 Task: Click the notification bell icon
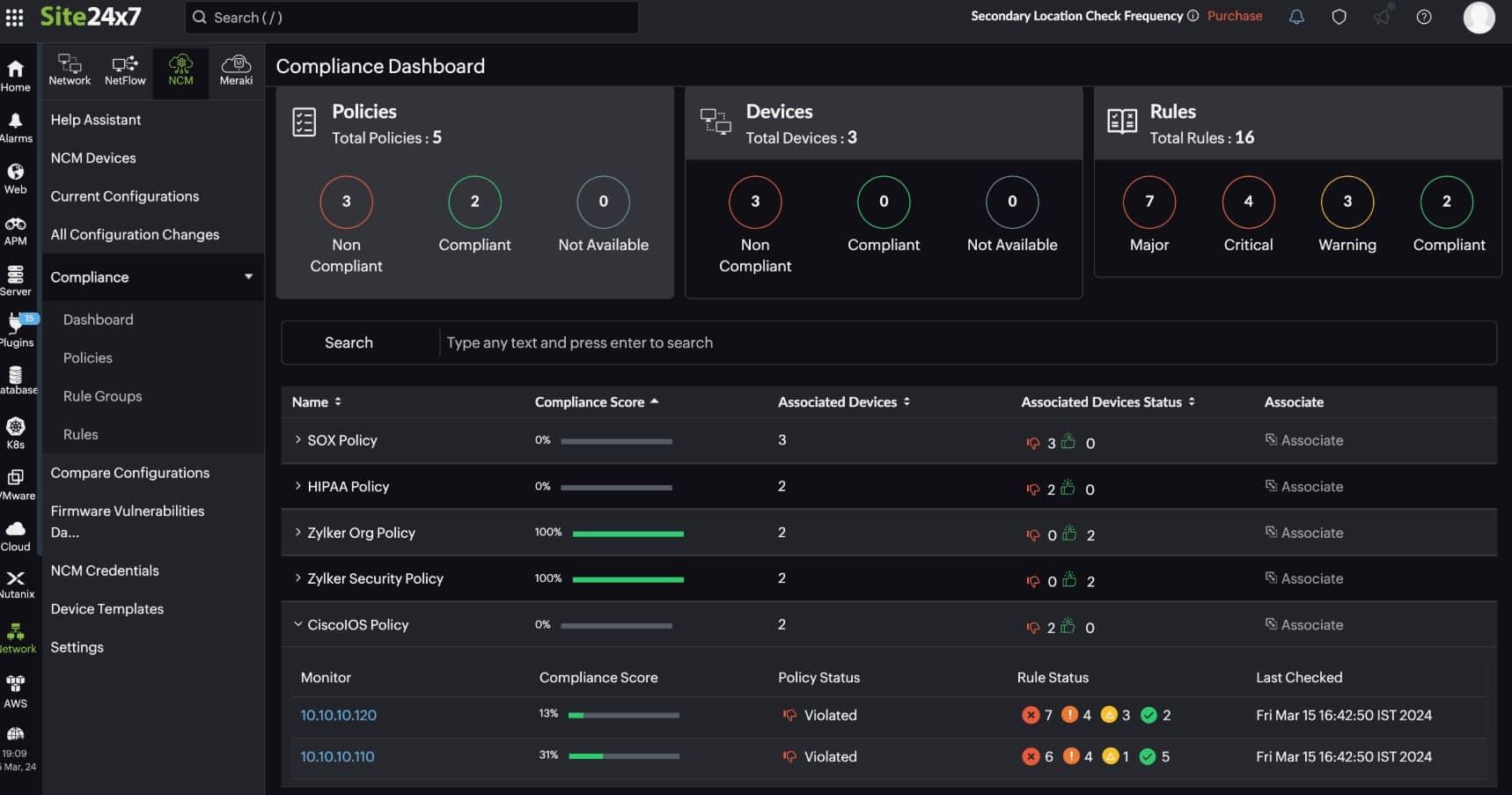(x=1295, y=17)
